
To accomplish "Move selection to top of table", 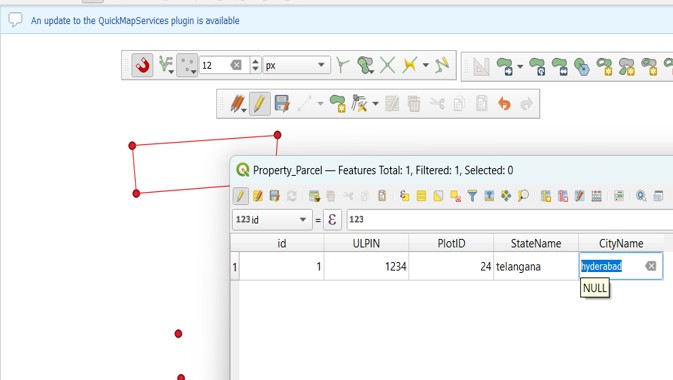I will 489,196.
